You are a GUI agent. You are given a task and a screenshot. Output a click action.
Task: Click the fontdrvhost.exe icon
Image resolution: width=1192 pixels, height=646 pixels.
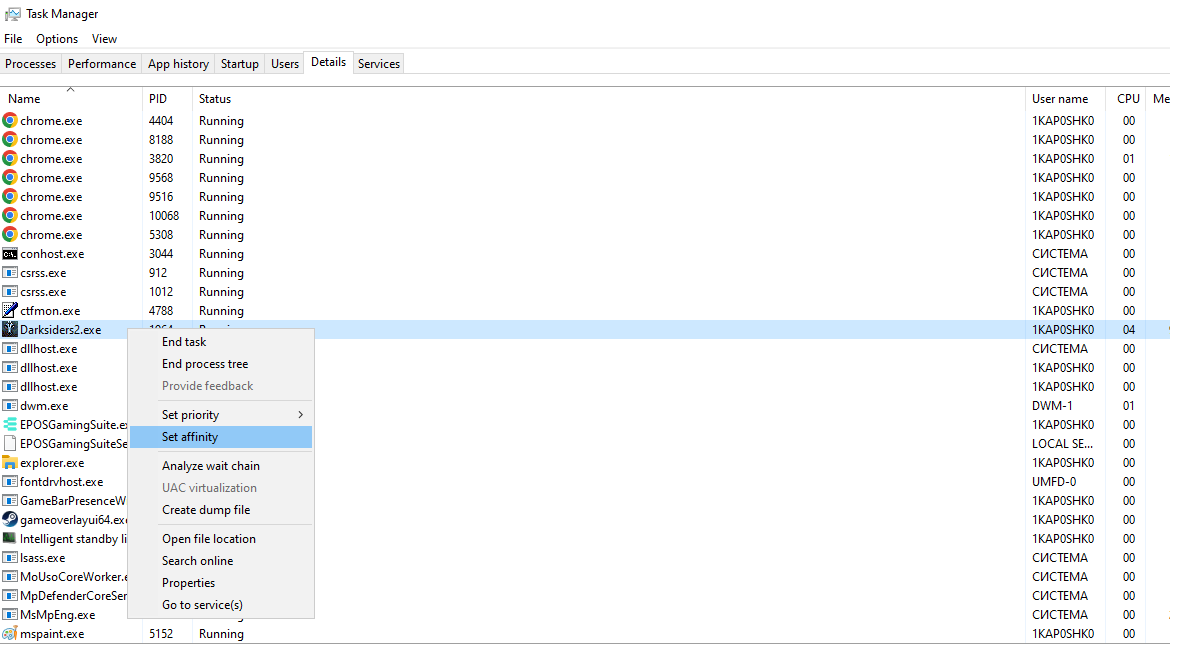[10, 481]
